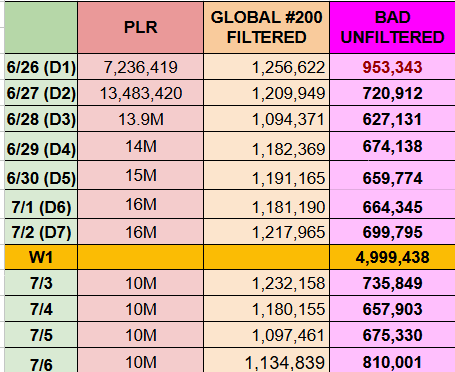The width and height of the screenshot is (455, 372).
Task: Select cell 720,912
Action: 392,93
